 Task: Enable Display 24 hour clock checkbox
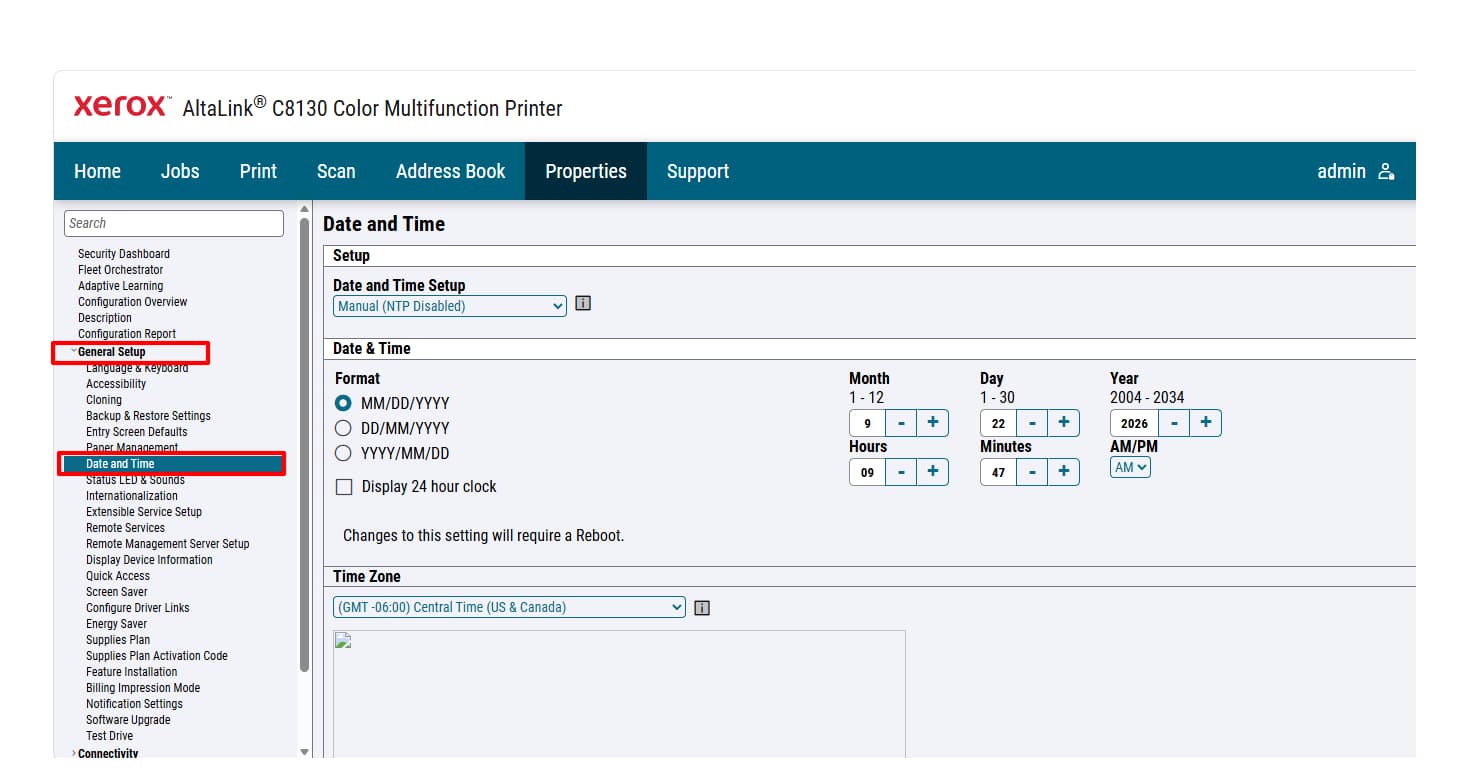pos(344,487)
